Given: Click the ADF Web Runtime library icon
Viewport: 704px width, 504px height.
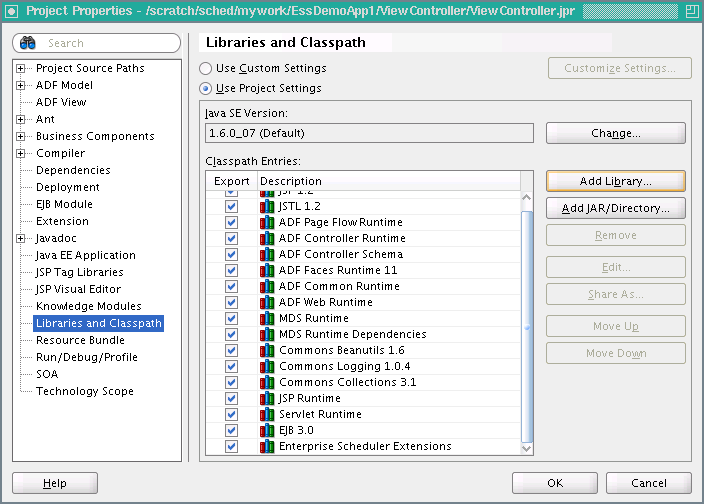Looking at the screenshot, I should pos(267,302).
